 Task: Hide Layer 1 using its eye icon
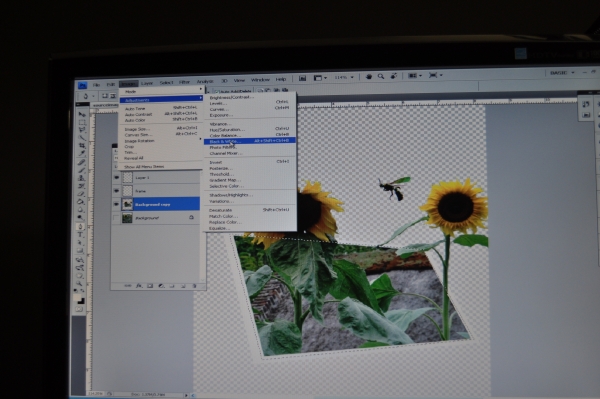click(116, 178)
